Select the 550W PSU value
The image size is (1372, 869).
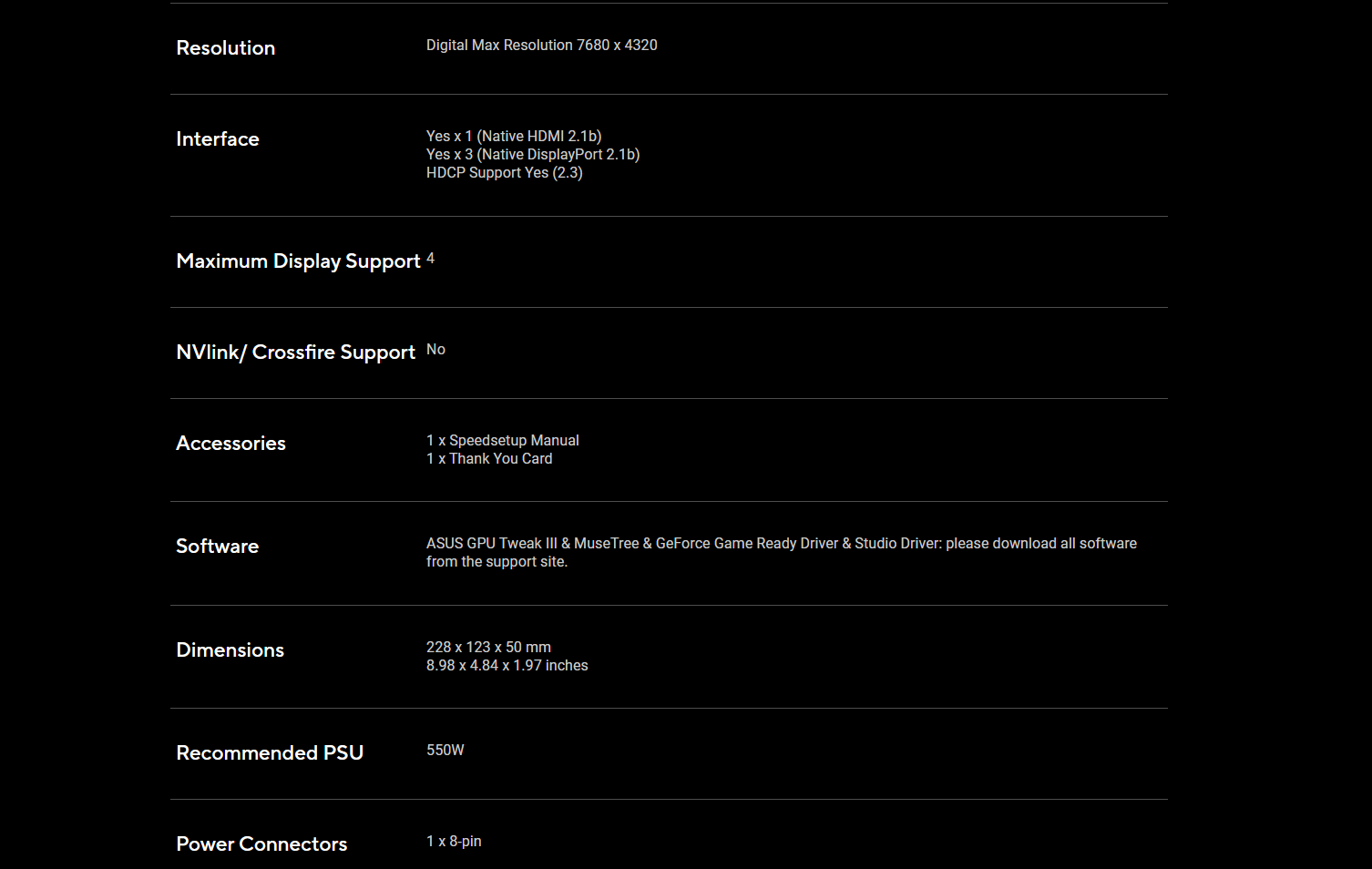[x=445, y=751]
